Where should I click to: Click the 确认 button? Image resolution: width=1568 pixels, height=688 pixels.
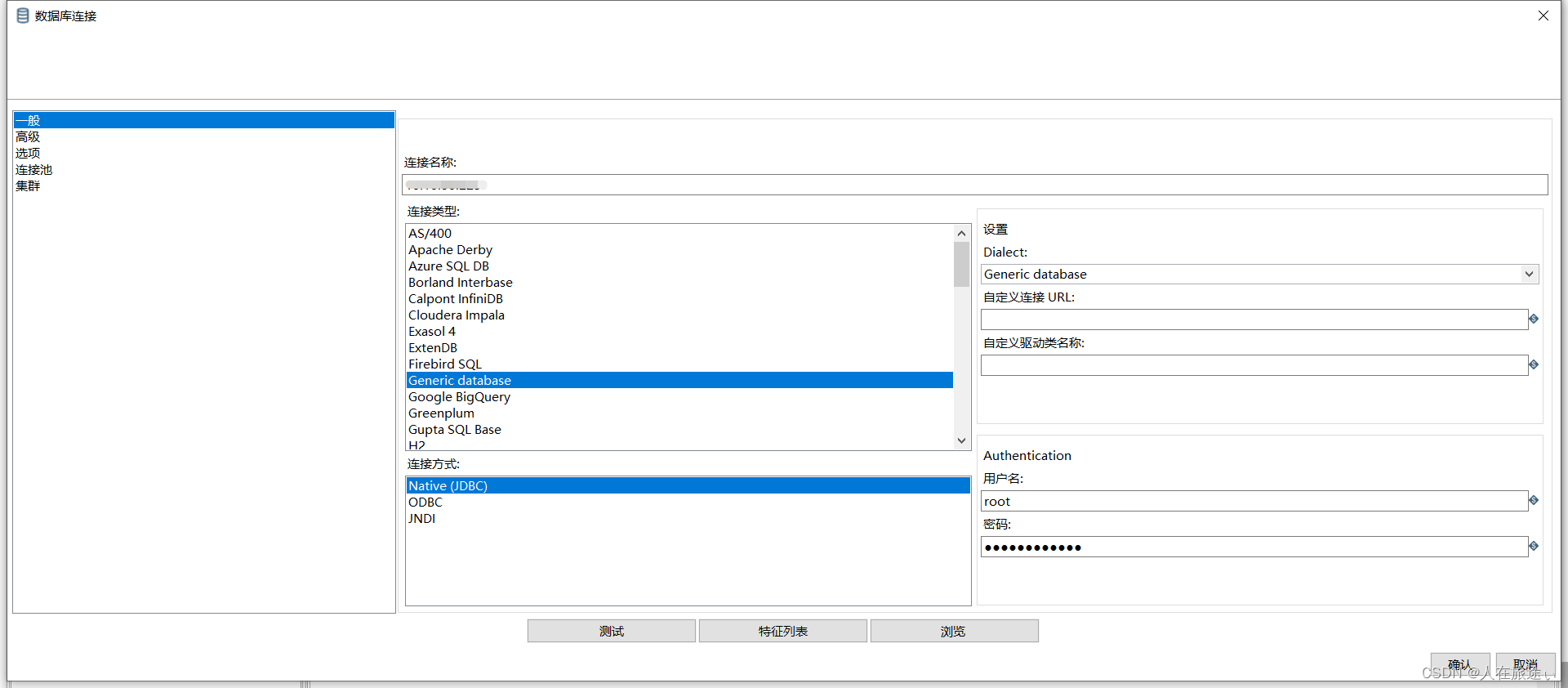pyautogui.click(x=1460, y=664)
